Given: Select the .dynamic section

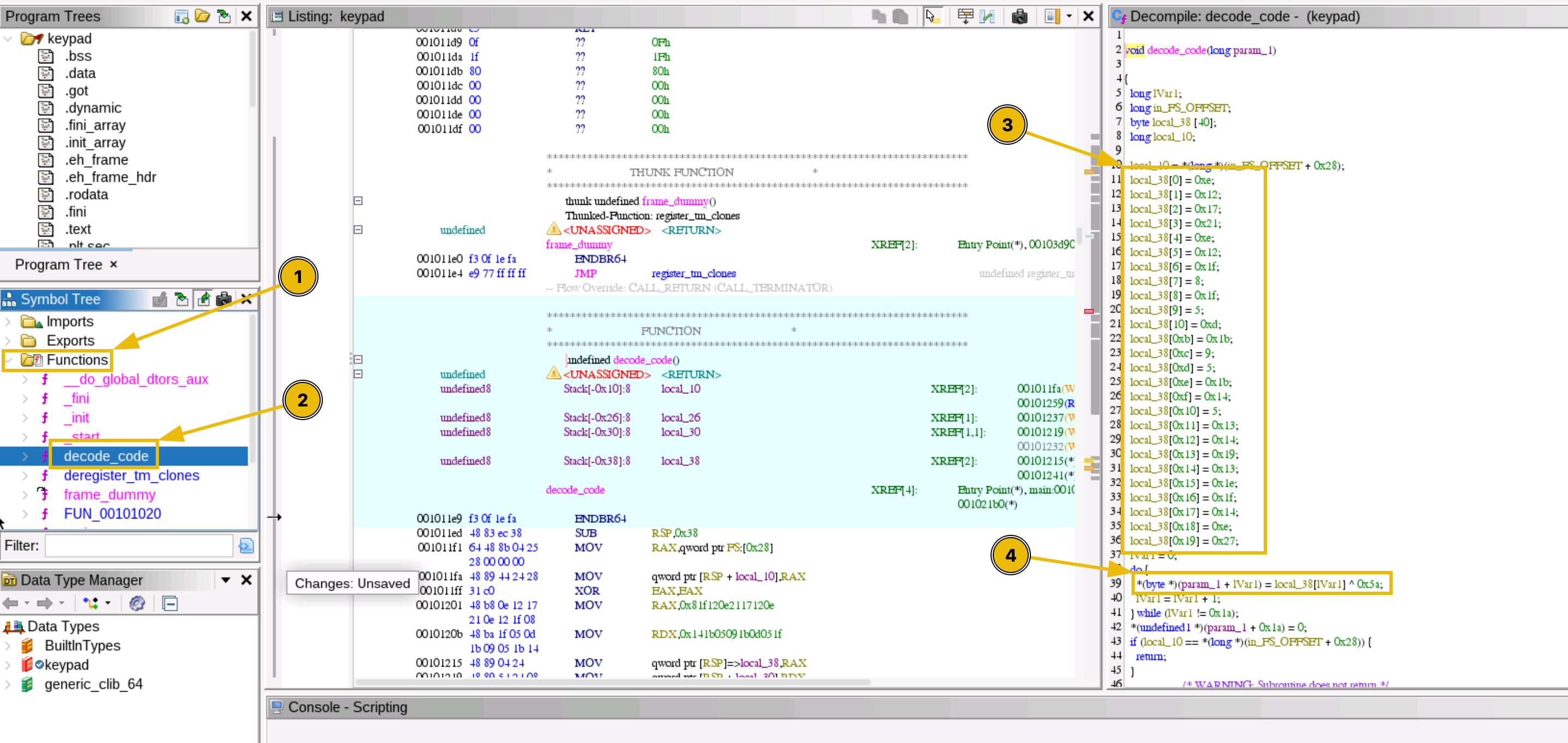Looking at the screenshot, I should [93, 108].
